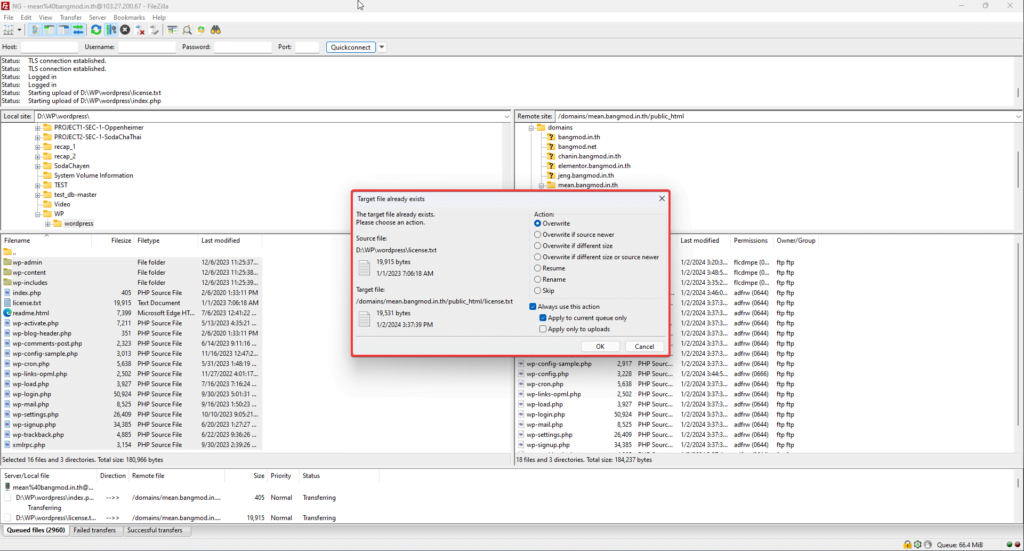Screen dimensions: 1024x551
Task: Uncheck 'Always use this action' checkbox
Action: click(533, 306)
